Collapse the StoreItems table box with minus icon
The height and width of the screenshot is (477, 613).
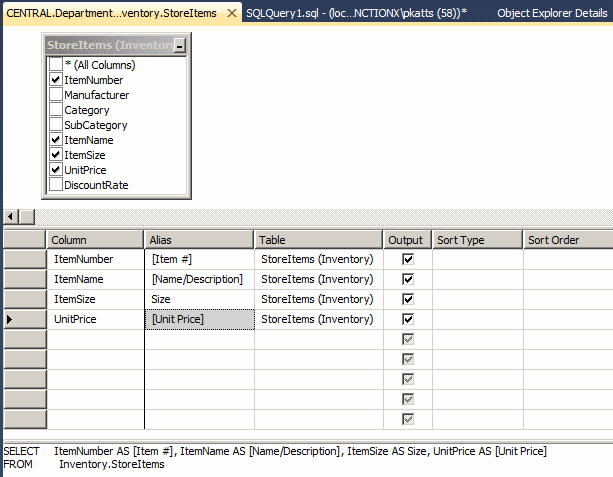(x=179, y=46)
